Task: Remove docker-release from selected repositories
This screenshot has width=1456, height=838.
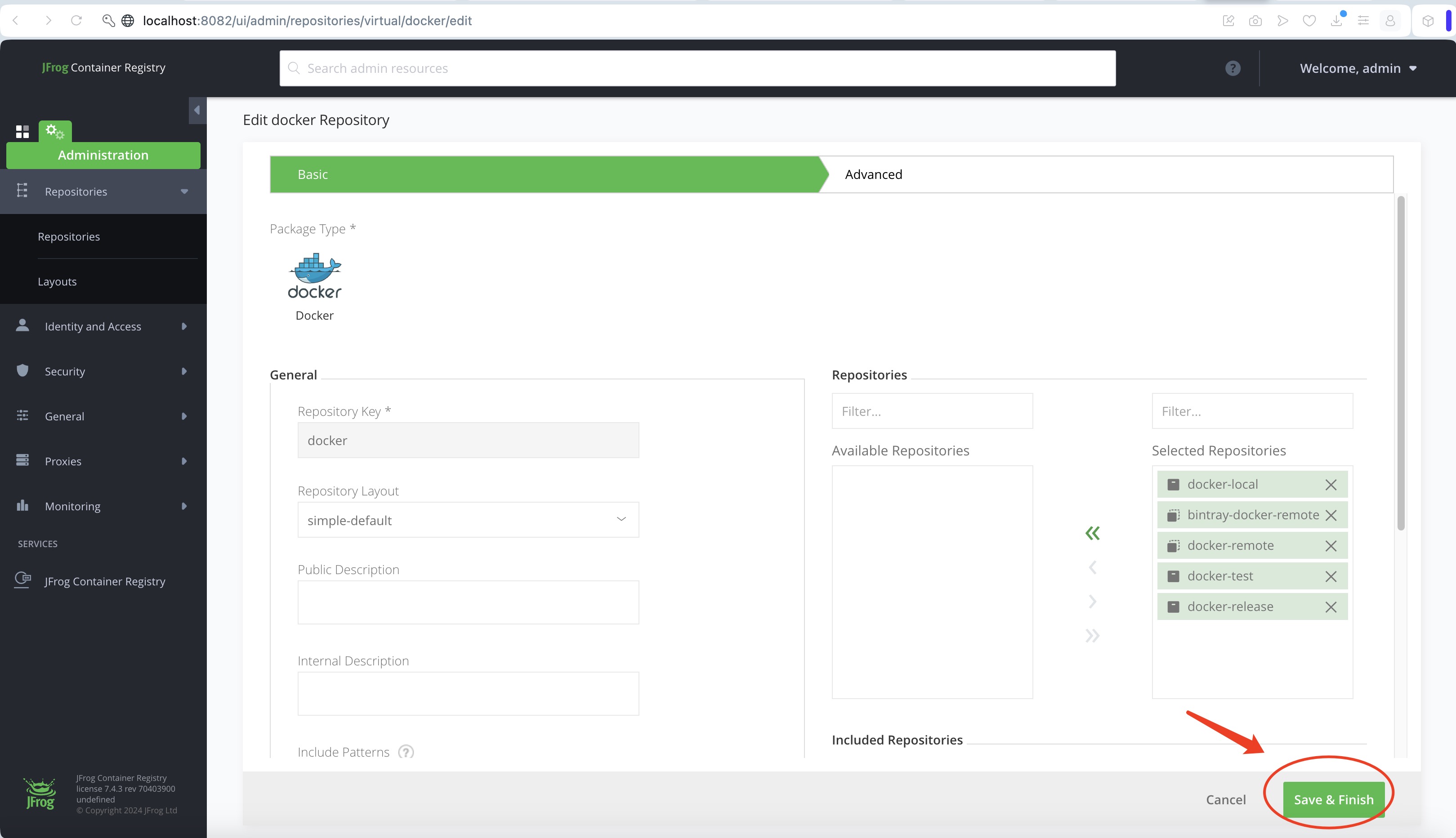Action: [x=1331, y=606]
